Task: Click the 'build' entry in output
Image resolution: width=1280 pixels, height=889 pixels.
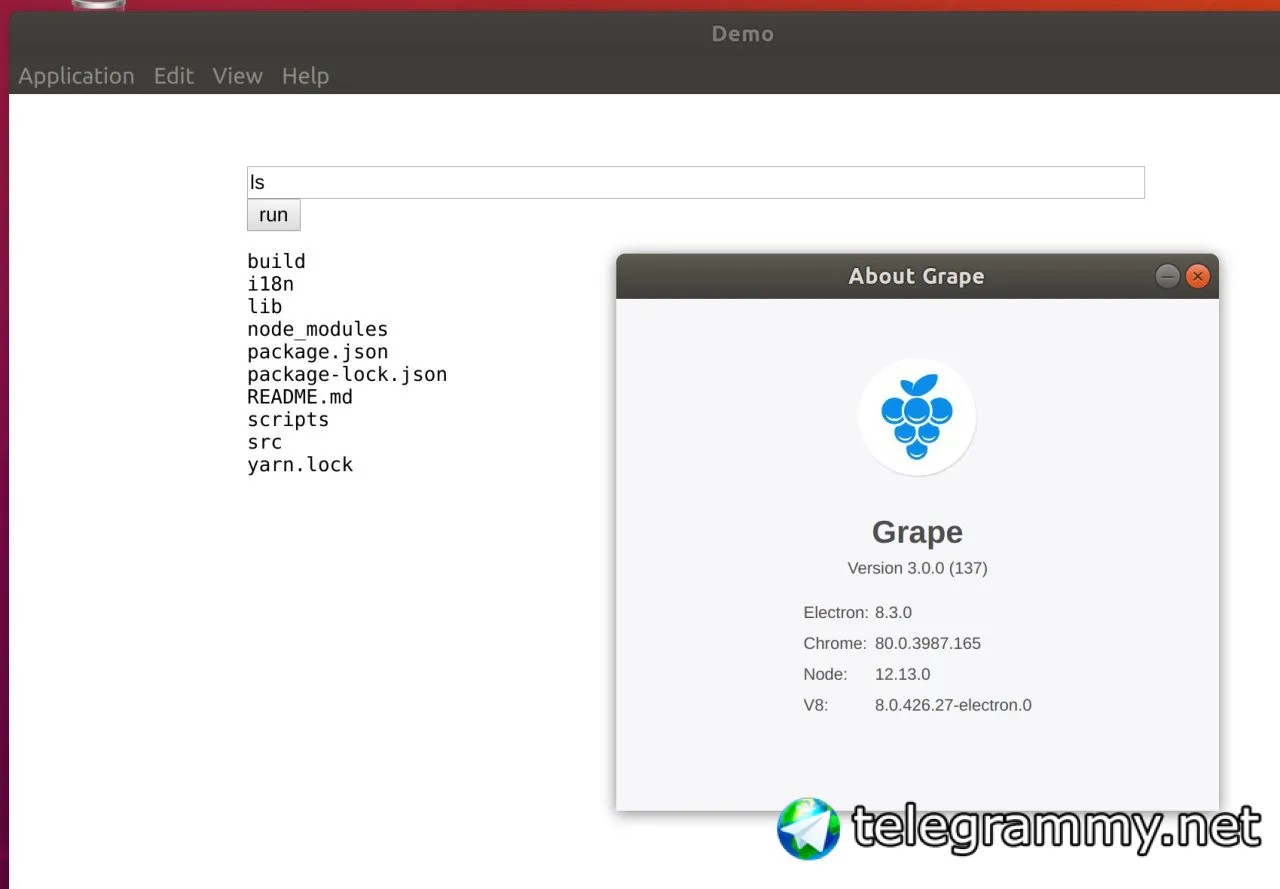Action: [276, 261]
